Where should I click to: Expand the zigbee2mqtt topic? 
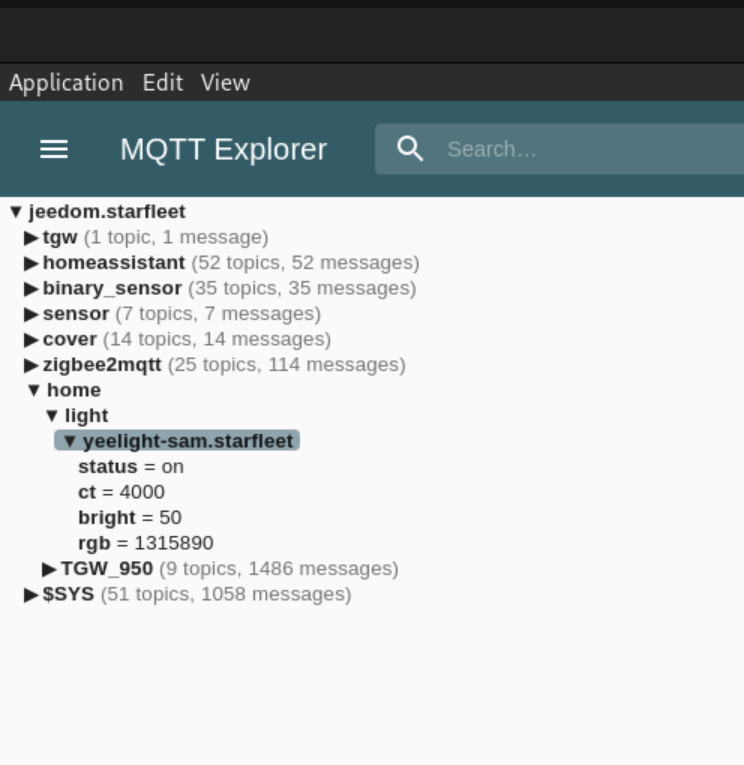32,365
